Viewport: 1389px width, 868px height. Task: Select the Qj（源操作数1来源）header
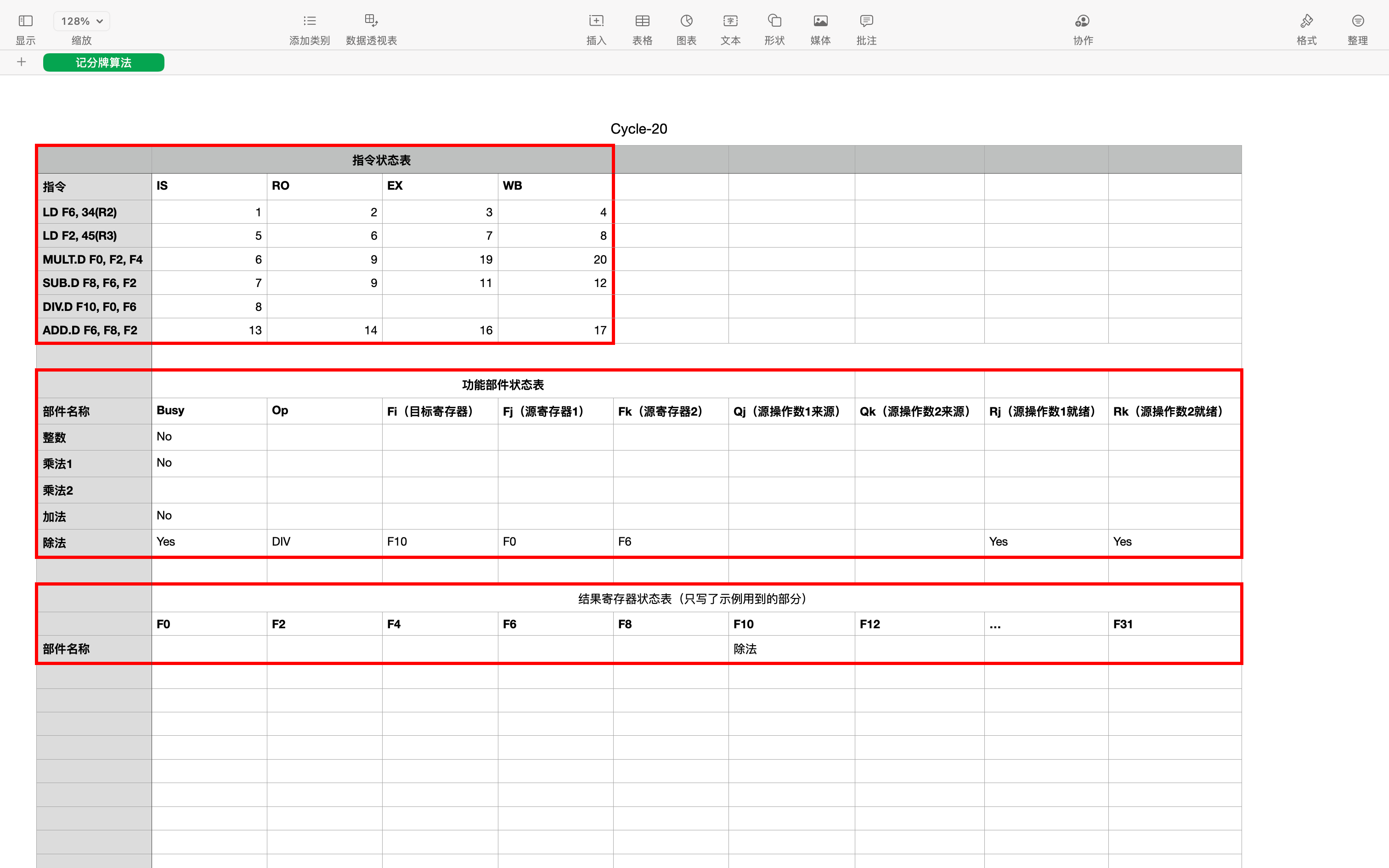(x=791, y=411)
